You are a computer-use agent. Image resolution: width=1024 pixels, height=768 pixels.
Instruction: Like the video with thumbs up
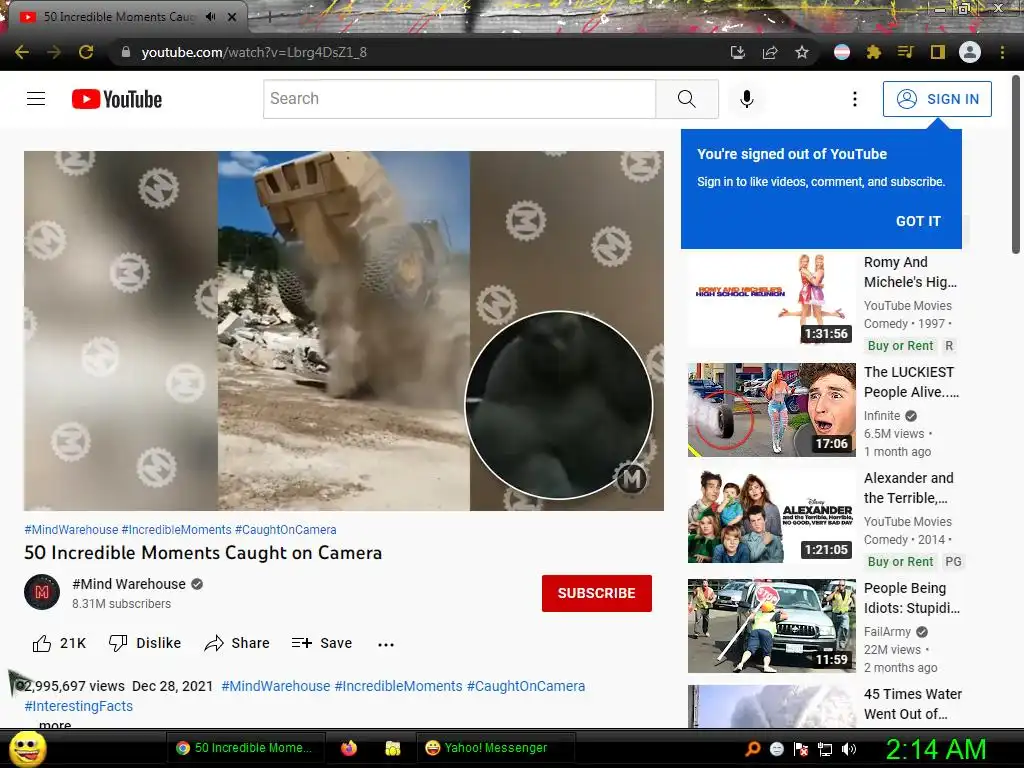pos(59,643)
